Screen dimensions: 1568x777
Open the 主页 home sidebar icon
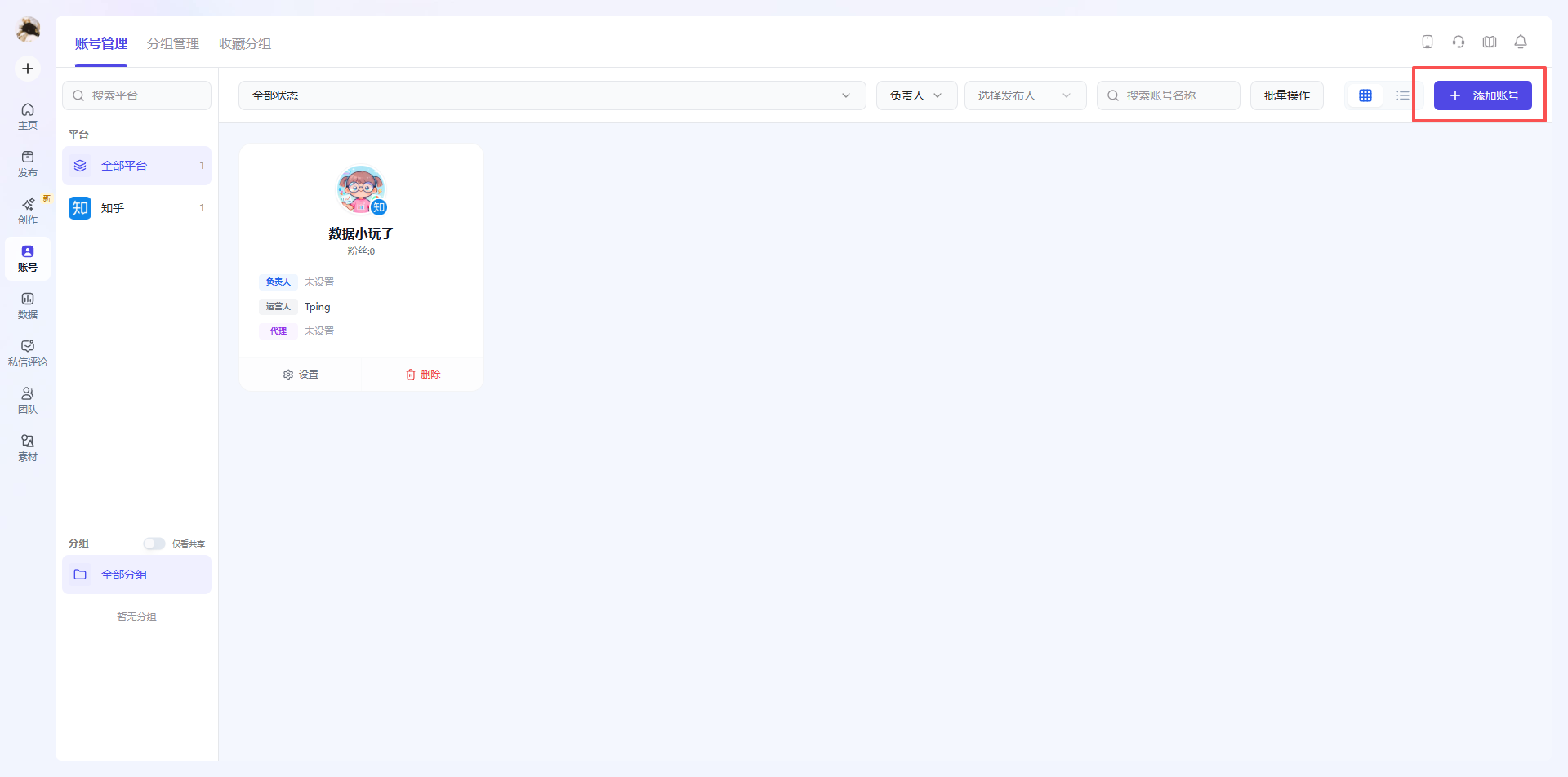pos(28,117)
